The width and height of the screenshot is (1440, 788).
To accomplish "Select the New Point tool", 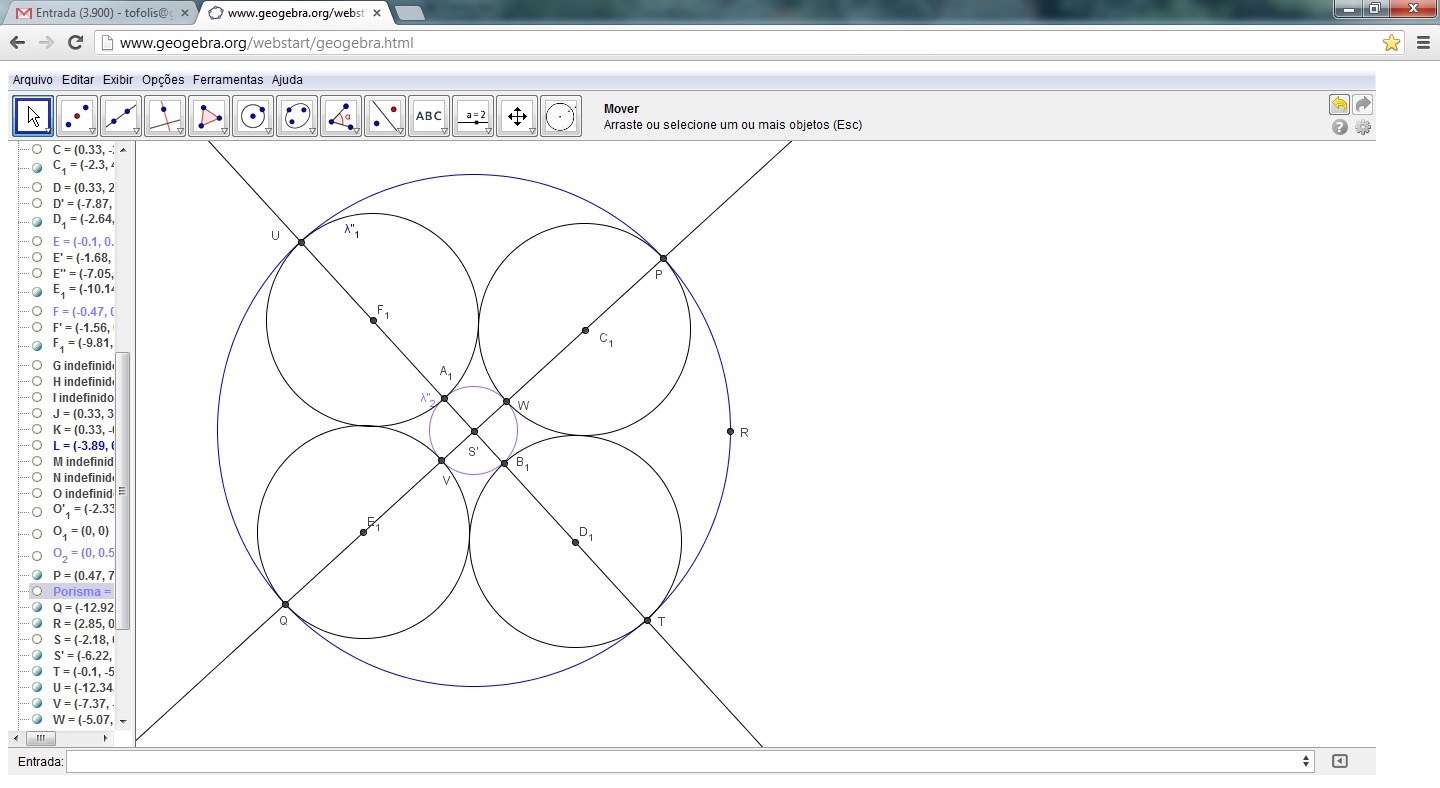I will (77, 116).
